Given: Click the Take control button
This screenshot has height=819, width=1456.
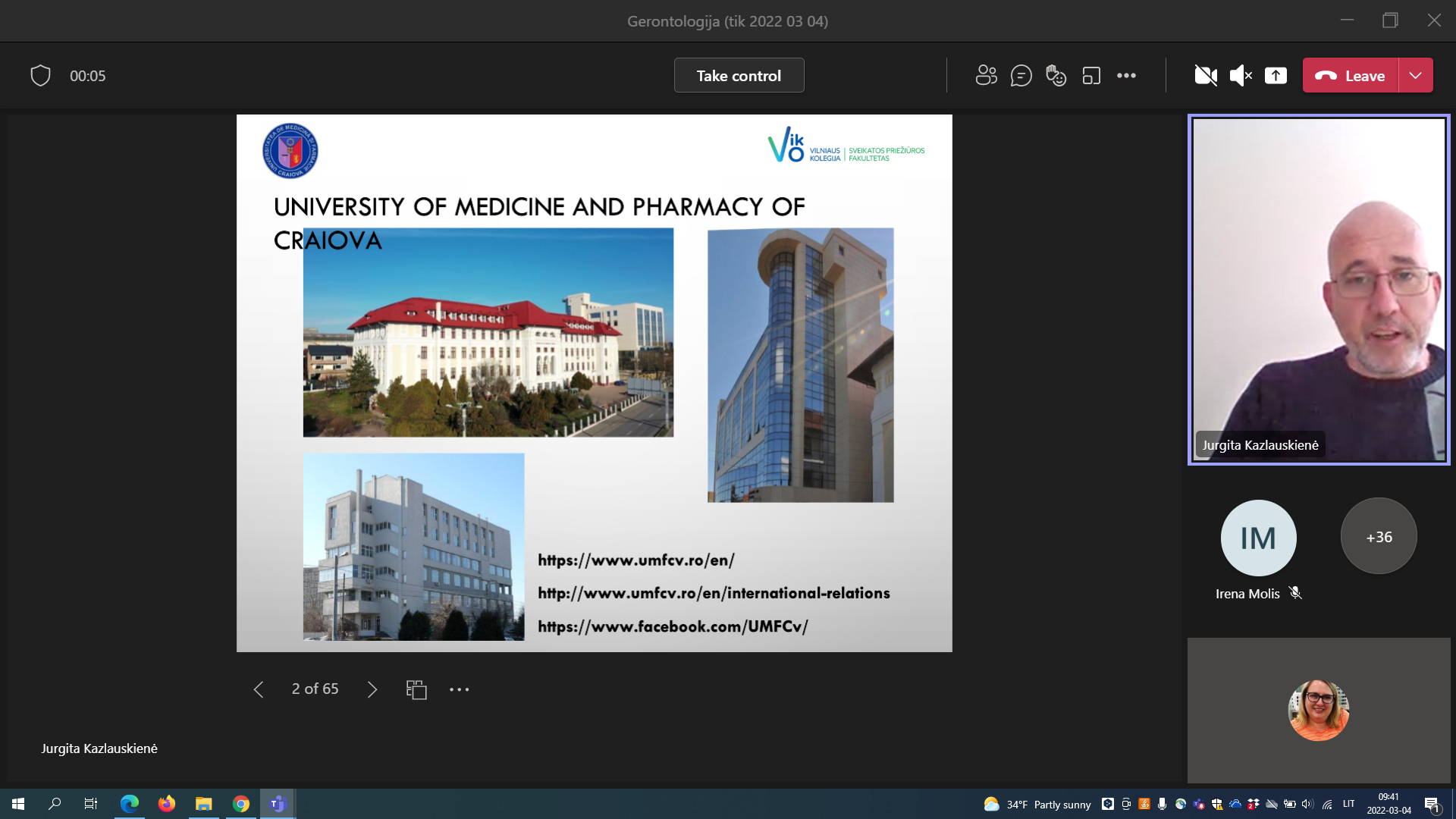Looking at the screenshot, I should (x=739, y=76).
